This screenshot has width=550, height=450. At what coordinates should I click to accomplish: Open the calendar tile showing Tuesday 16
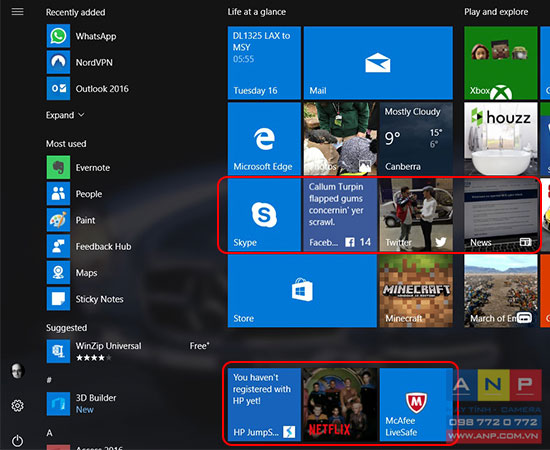[x=264, y=63]
